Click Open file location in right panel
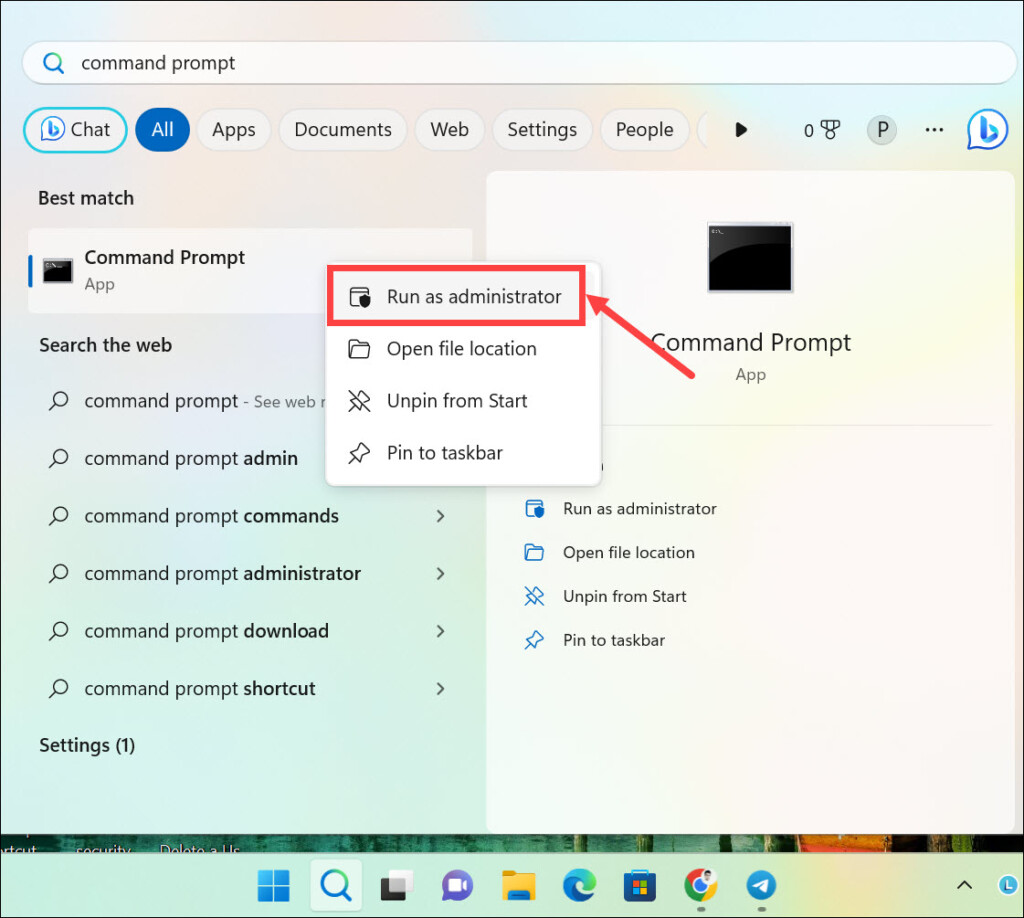This screenshot has height=918, width=1024. 628,552
